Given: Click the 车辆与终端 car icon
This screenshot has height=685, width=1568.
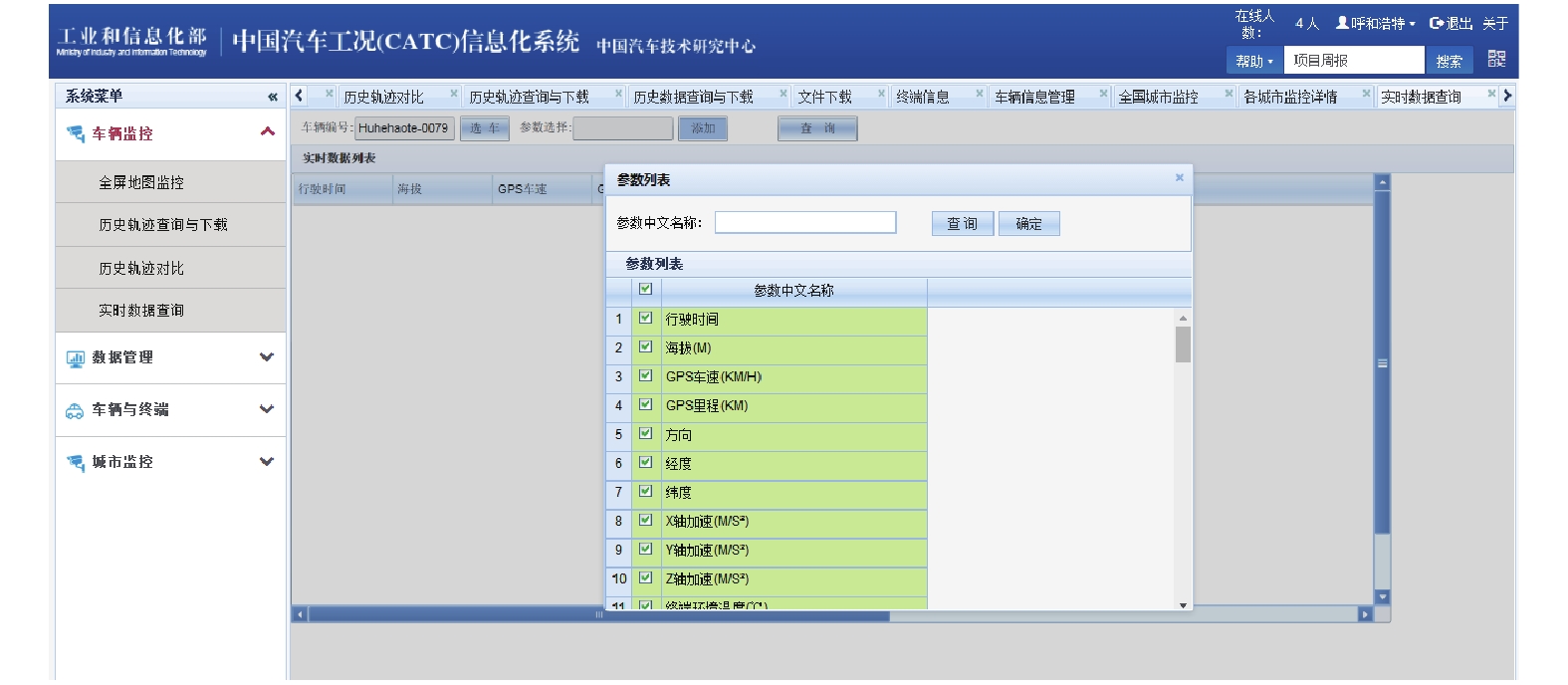Looking at the screenshot, I should tap(75, 410).
